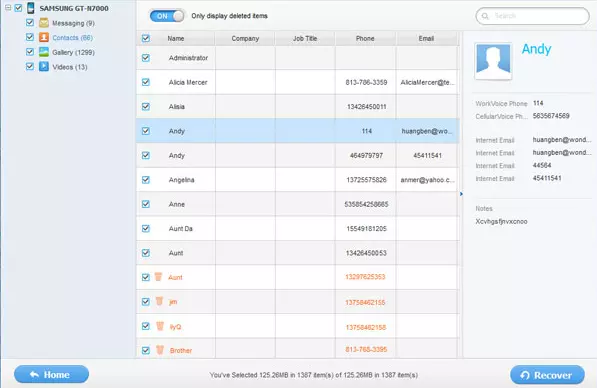The width and height of the screenshot is (597, 388).
Task: Uncheck the Alisia contact checkbox
Action: pyautogui.click(x=146, y=107)
